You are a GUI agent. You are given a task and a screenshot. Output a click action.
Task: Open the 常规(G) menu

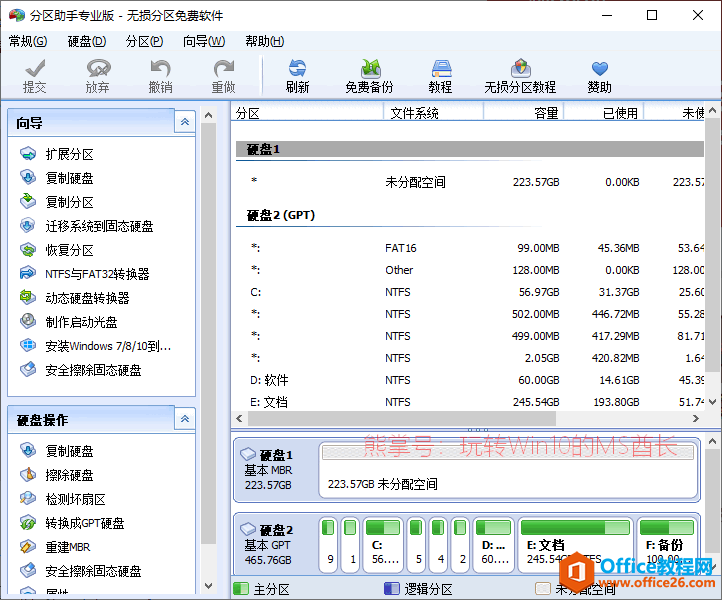[27, 41]
